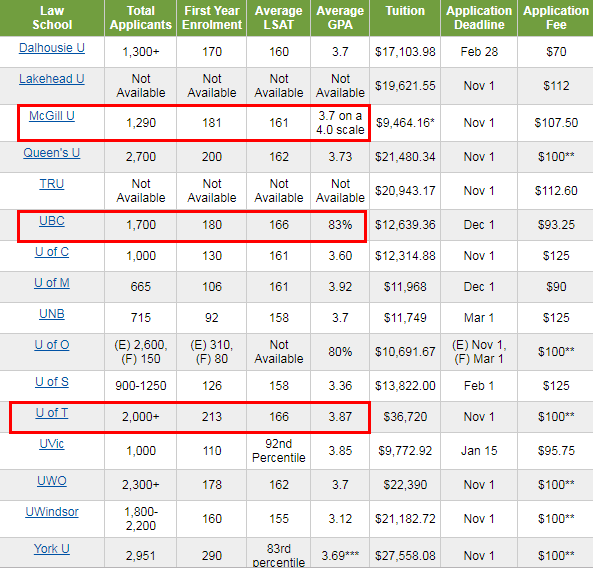Click the McGill U law school link
The image size is (593, 568).
(x=52, y=116)
